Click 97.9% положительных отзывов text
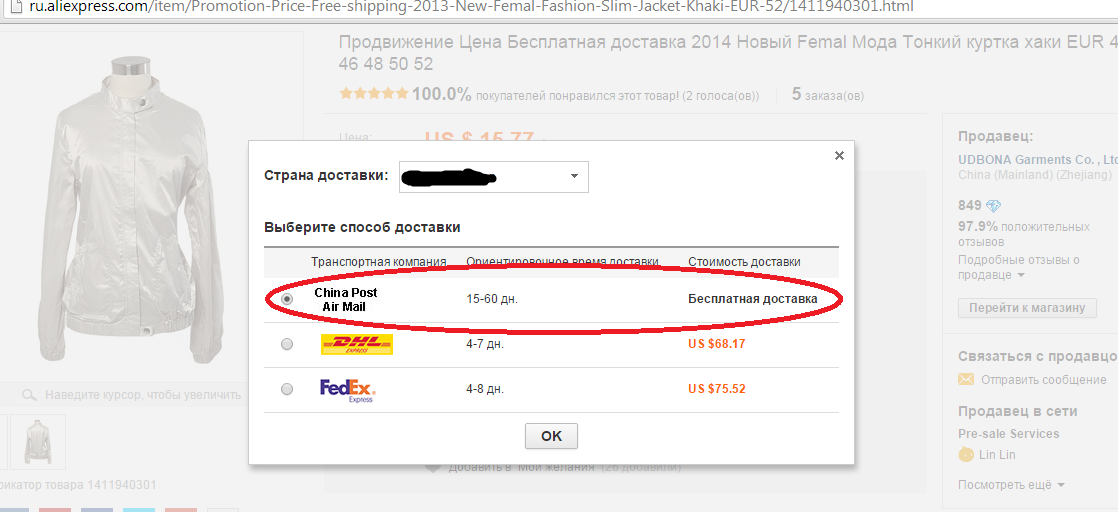1118x512 pixels. pos(1023,234)
